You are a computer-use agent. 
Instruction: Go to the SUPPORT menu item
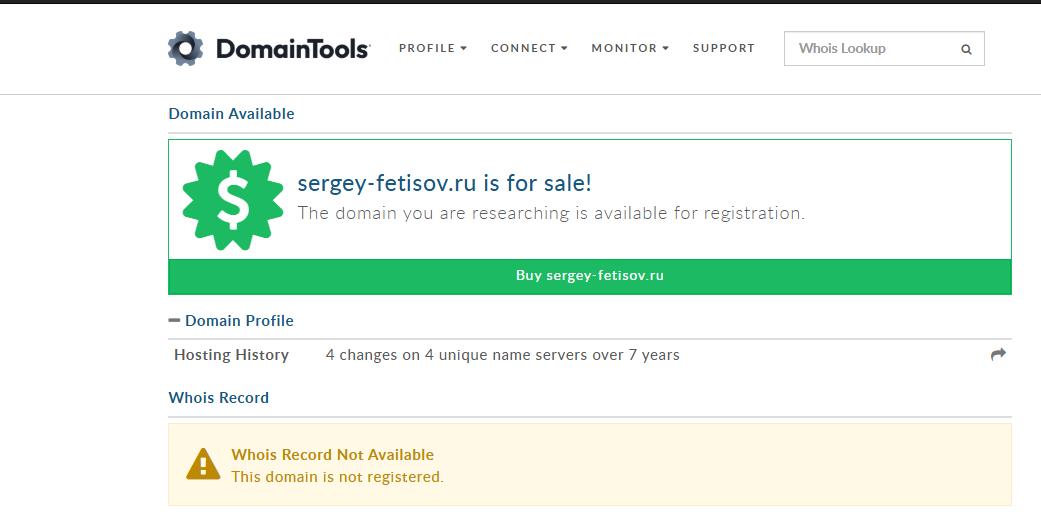(x=724, y=48)
